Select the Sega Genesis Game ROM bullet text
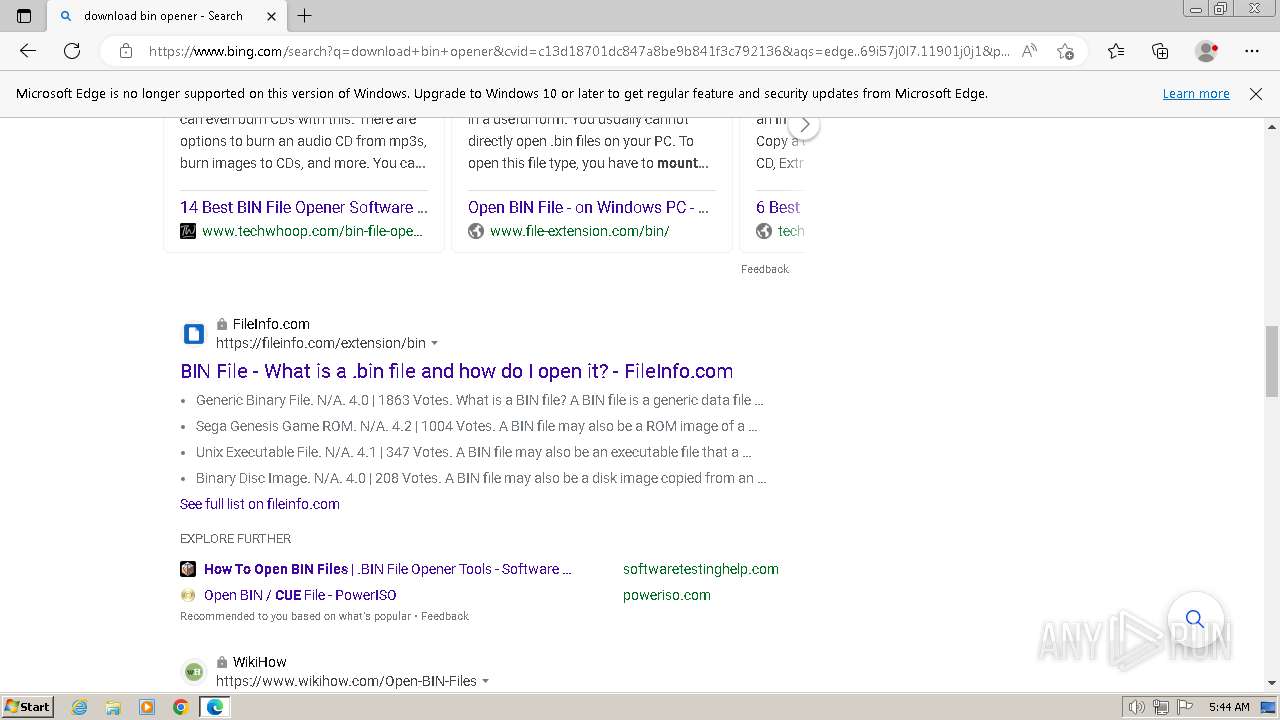The image size is (1280, 720). (x=477, y=426)
